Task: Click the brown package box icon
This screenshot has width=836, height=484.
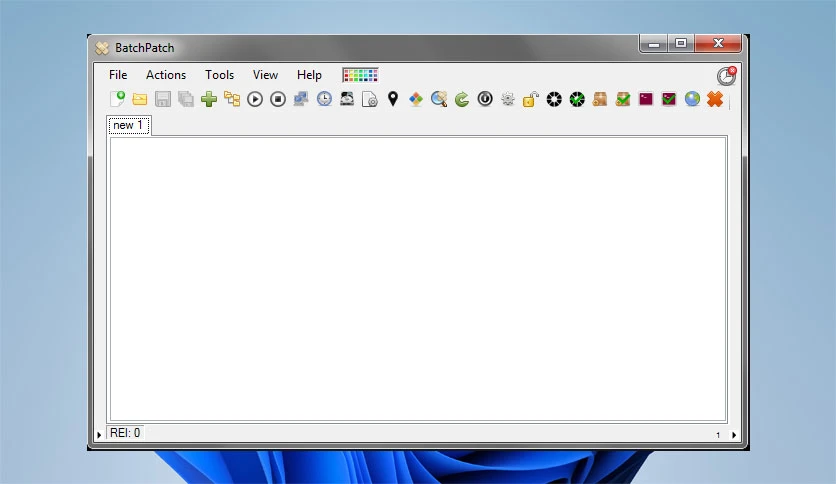Action: click(x=600, y=99)
